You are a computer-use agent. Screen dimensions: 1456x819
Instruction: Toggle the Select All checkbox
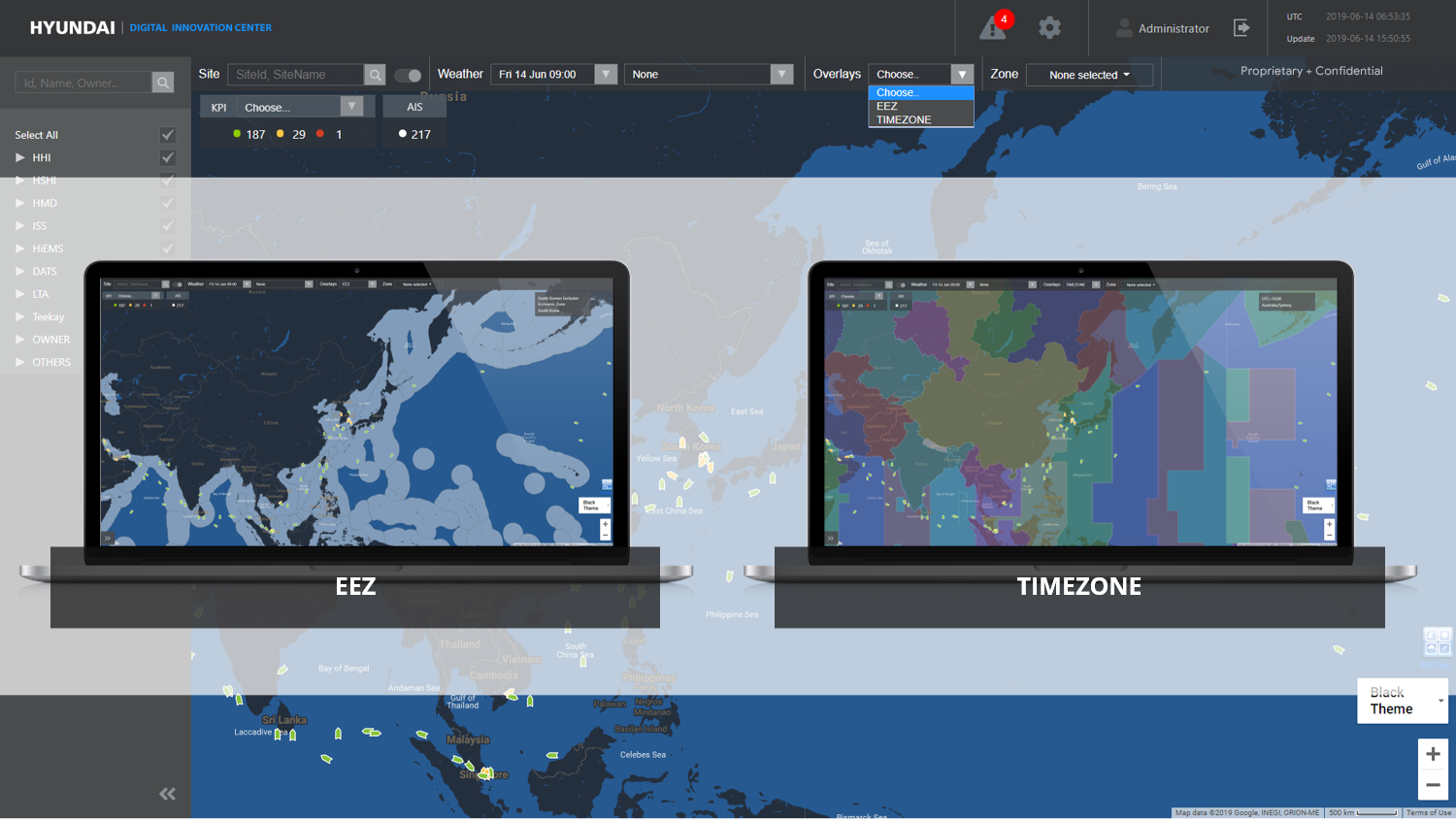[x=168, y=135]
